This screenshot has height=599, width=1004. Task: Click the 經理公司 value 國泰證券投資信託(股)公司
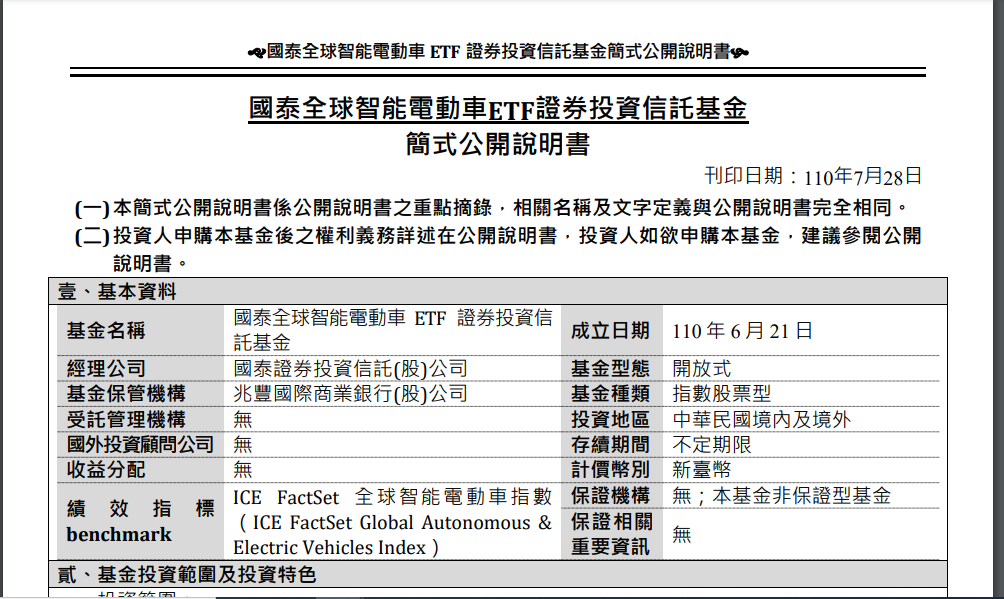pyautogui.click(x=350, y=369)
